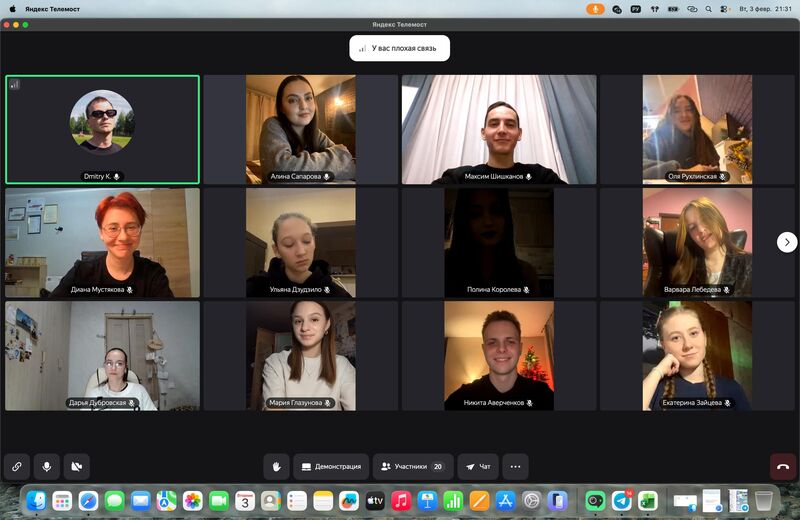Toggle the microphone in the call toolbar
Screen dimensions: 800x520
pyautogui.click(x=46, y=466)
